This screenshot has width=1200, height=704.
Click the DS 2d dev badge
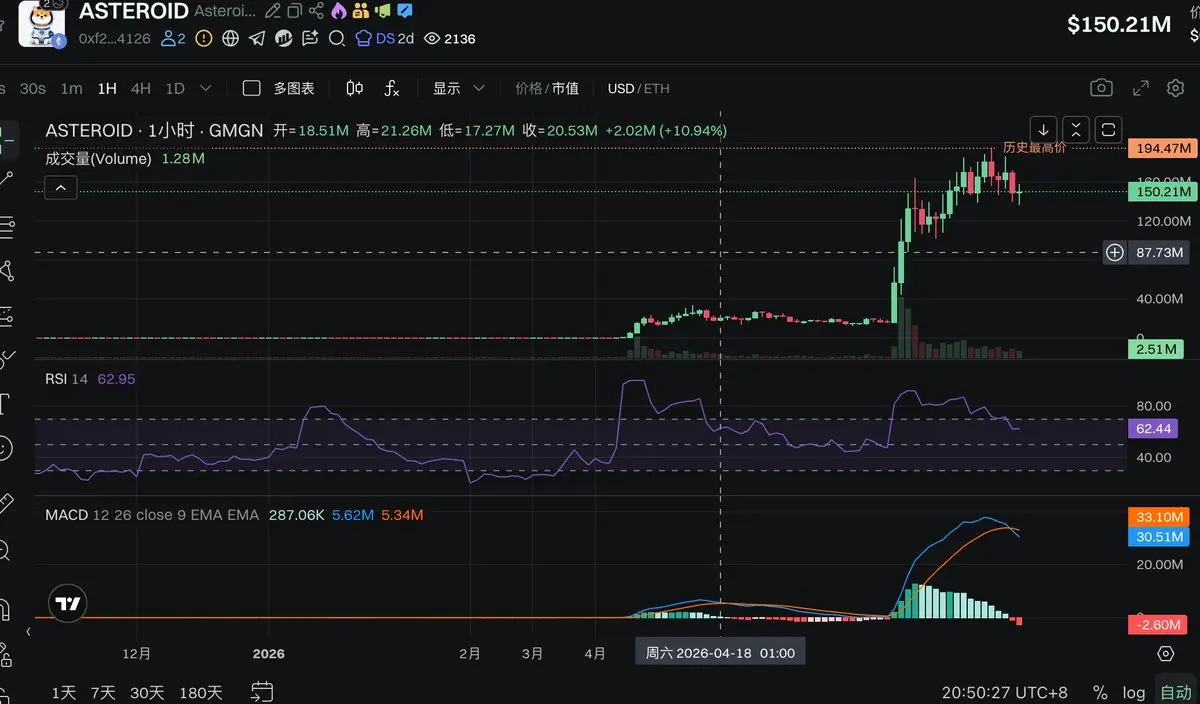[385, 38]
